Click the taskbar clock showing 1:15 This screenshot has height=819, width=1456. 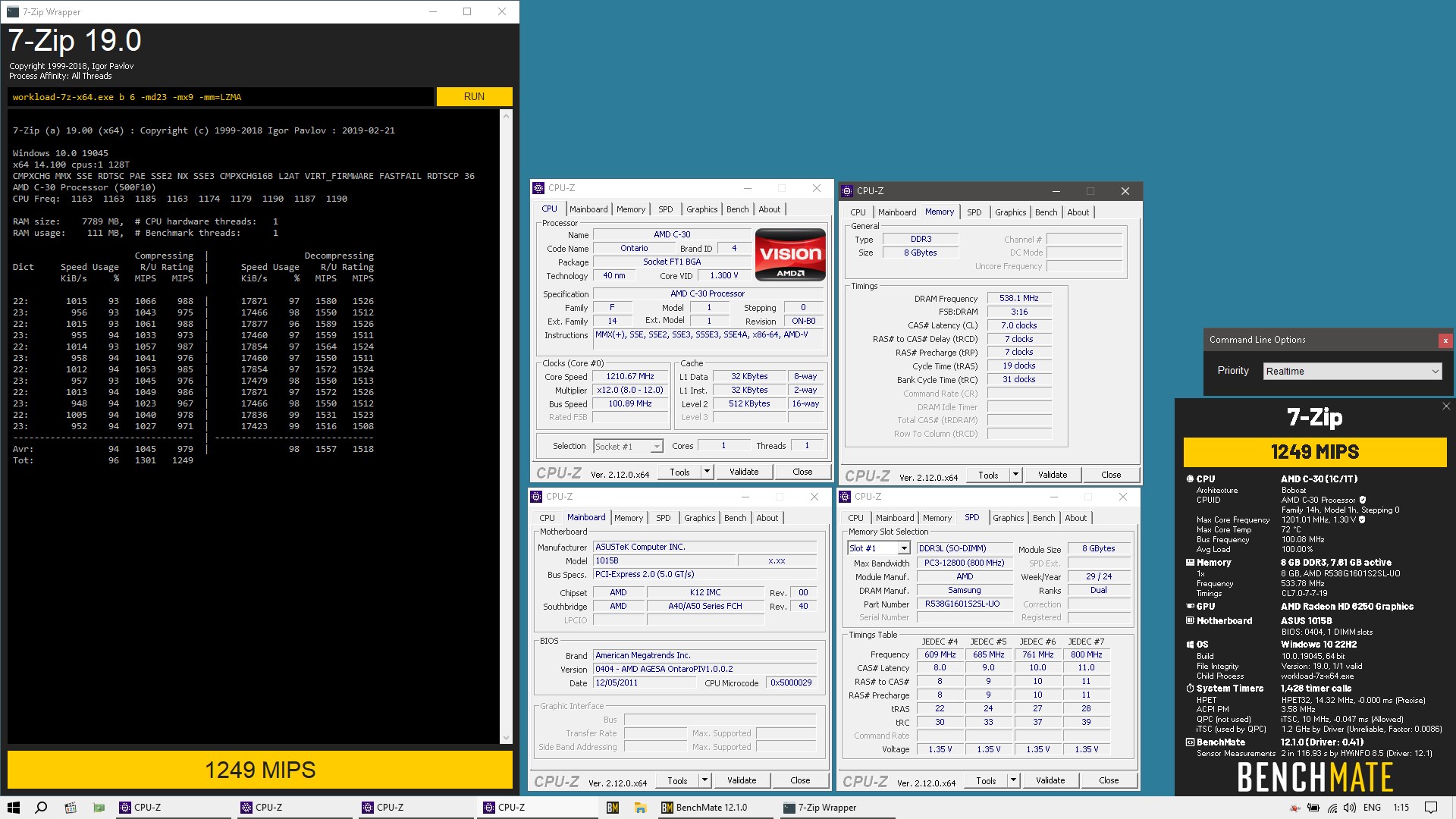pyautogui.click(x=1401, y=808)
